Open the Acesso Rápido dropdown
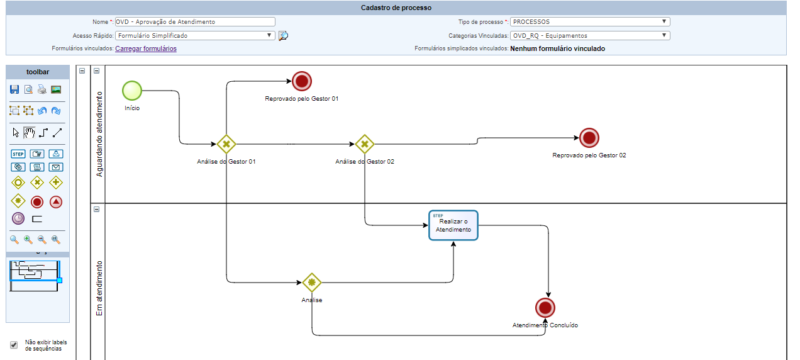 pyautogui.click(x=195, y=36)
